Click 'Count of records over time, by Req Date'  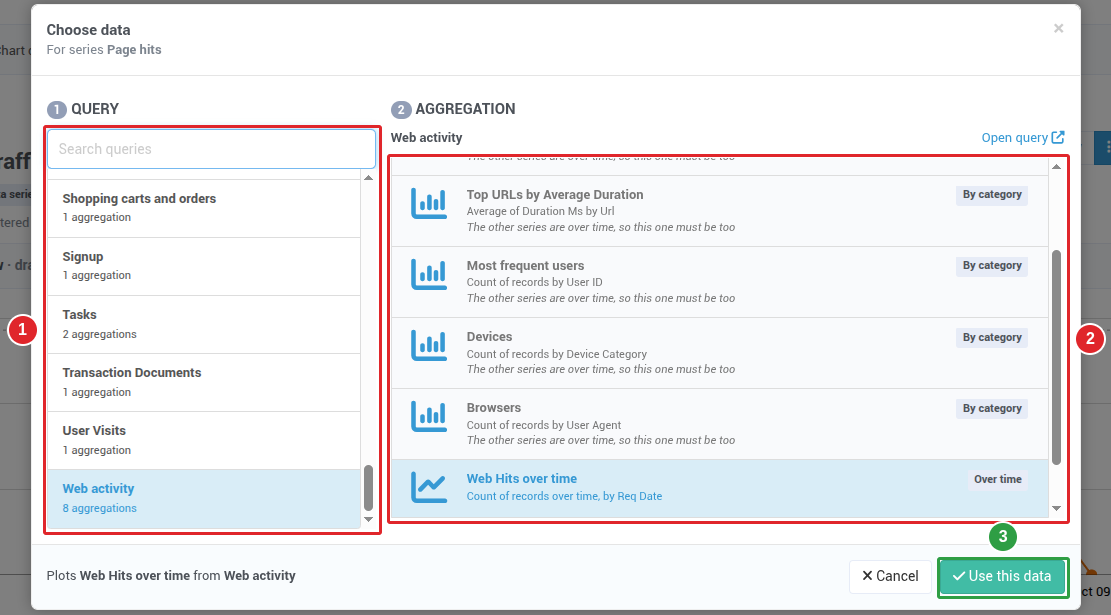[x=564, y=496]
